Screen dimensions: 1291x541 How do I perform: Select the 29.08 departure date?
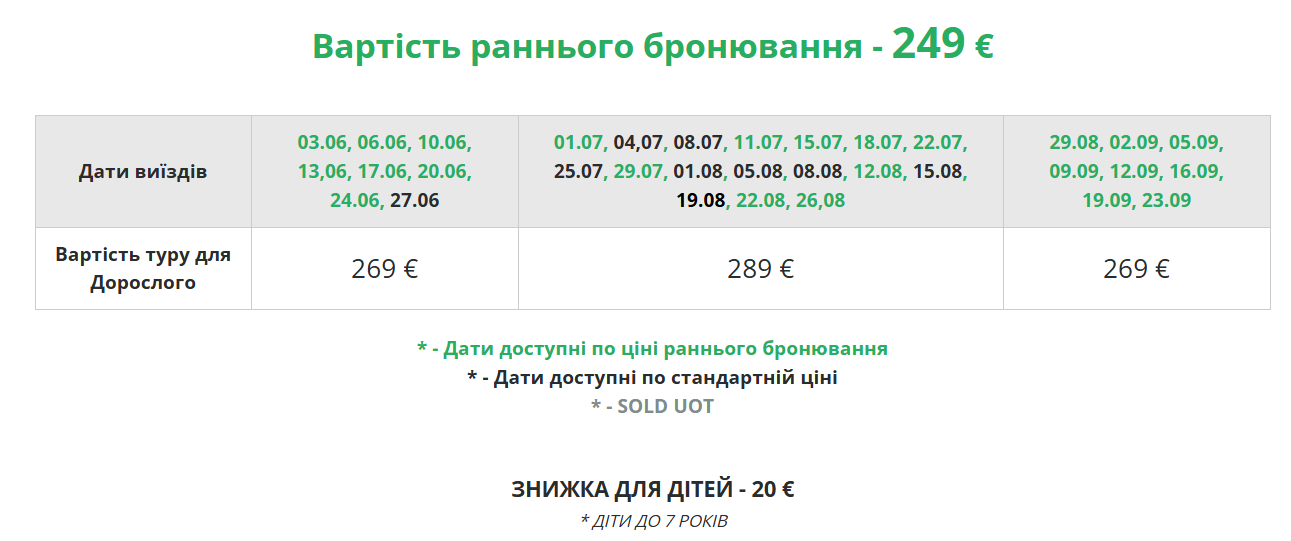[x=1074, y=142]
